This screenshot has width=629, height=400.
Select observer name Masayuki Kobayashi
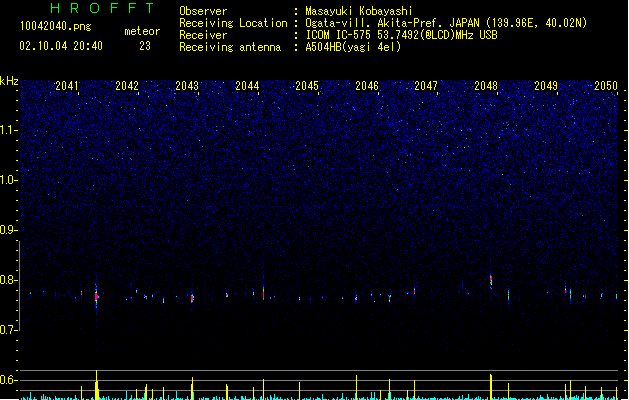coord(359,11)
